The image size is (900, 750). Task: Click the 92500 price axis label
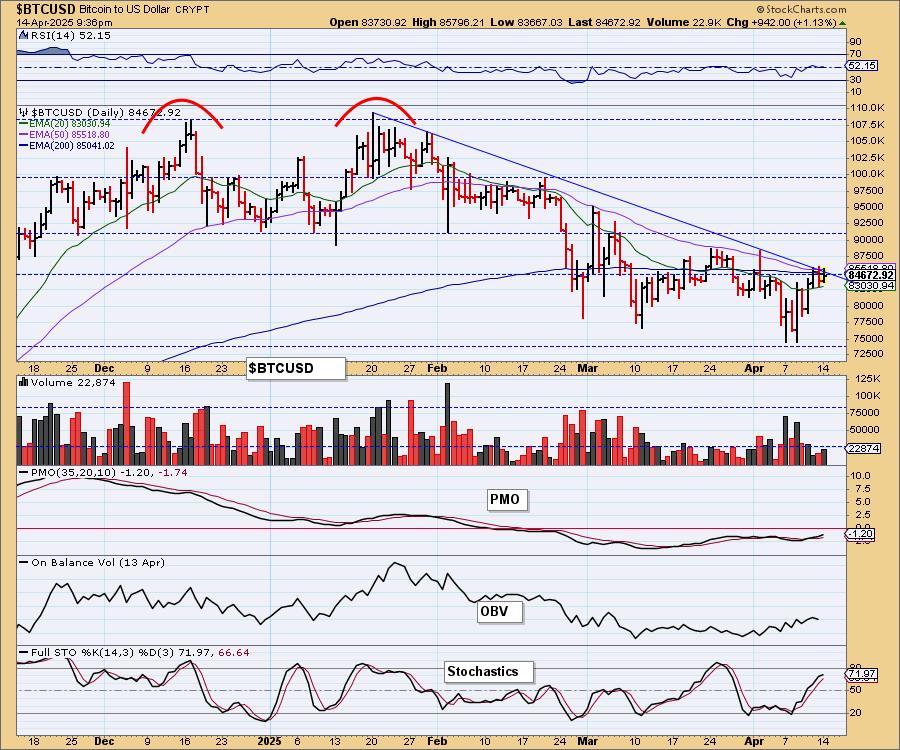(x=866, y=223)
